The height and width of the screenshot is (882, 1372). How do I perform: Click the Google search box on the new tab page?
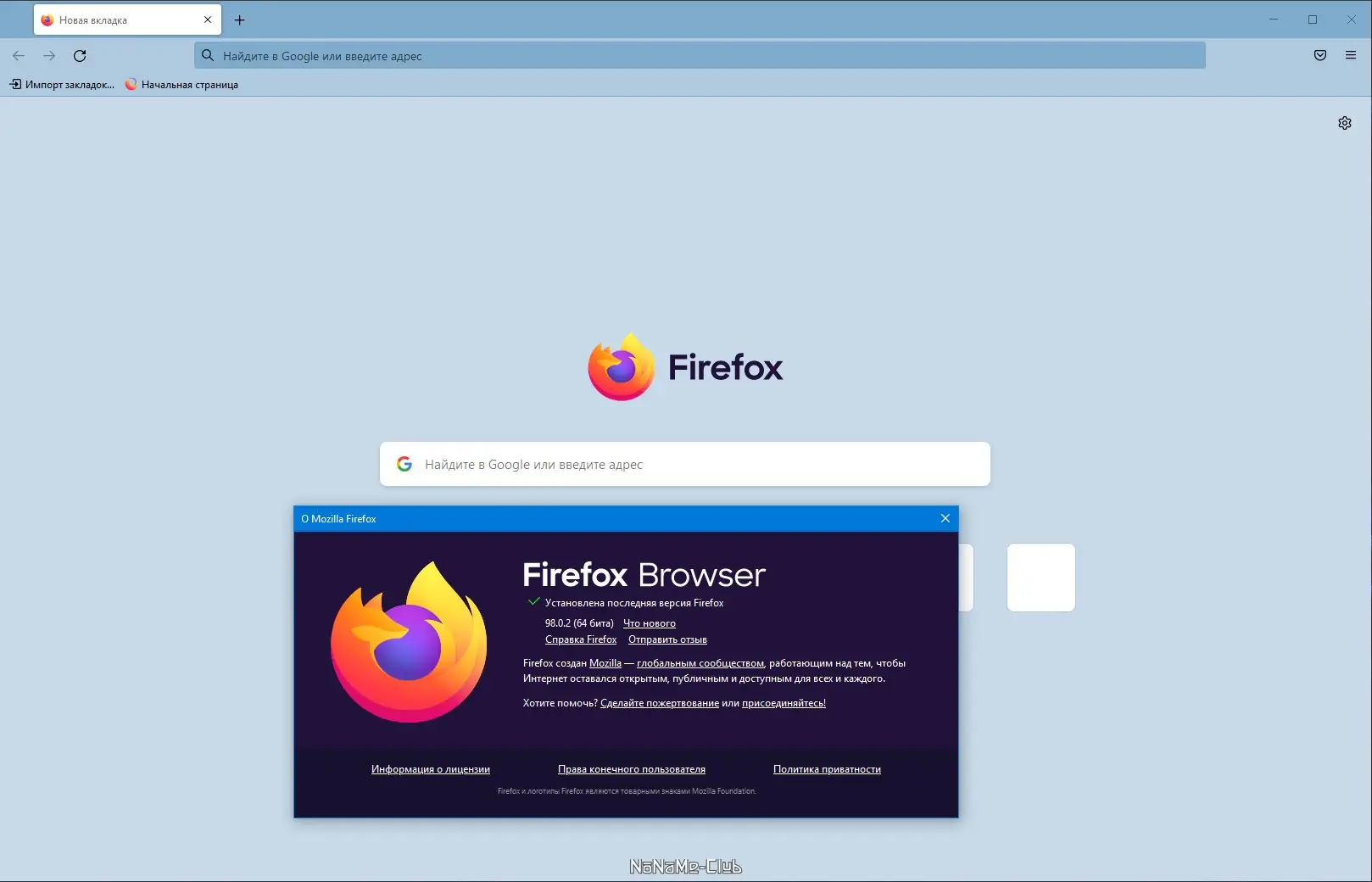tap(685, 464)
